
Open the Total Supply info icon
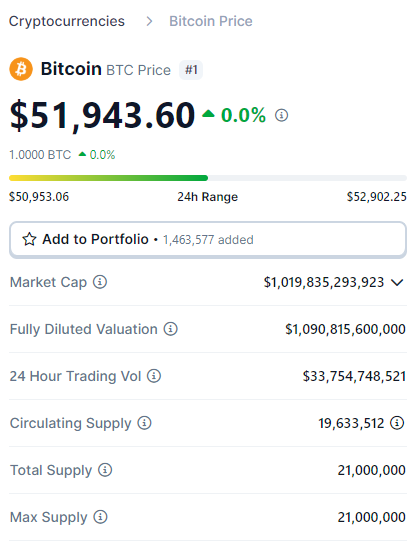click(105, 470)
